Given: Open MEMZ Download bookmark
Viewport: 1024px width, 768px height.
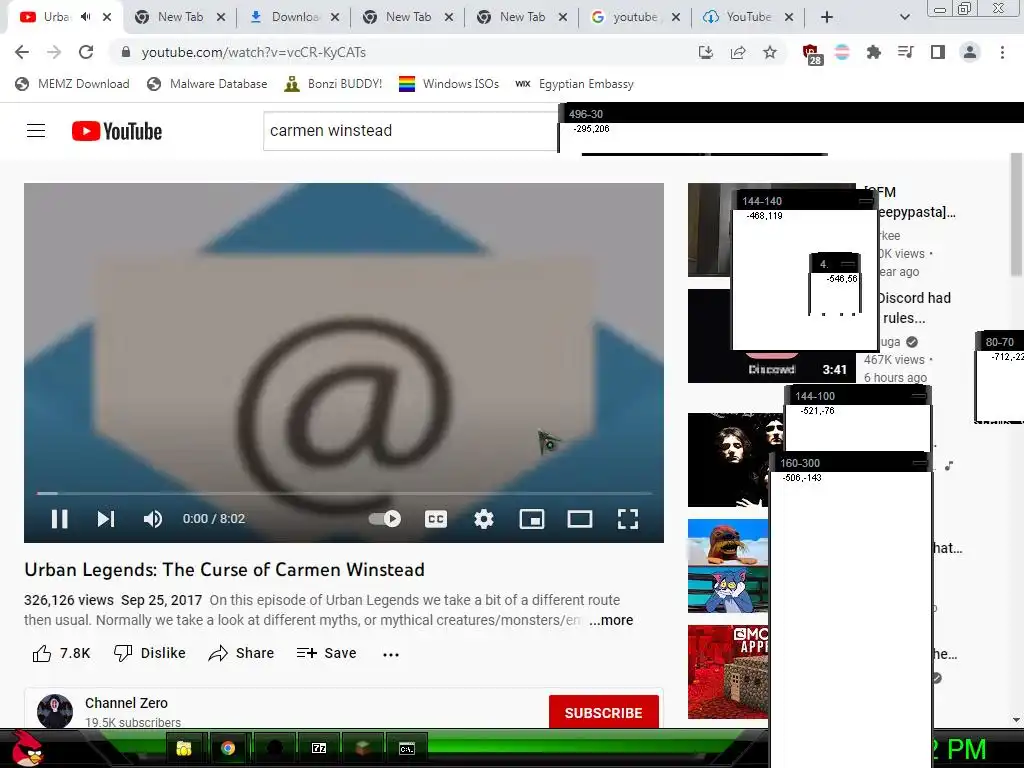Looking at the screenshot, I should (72, 84).
